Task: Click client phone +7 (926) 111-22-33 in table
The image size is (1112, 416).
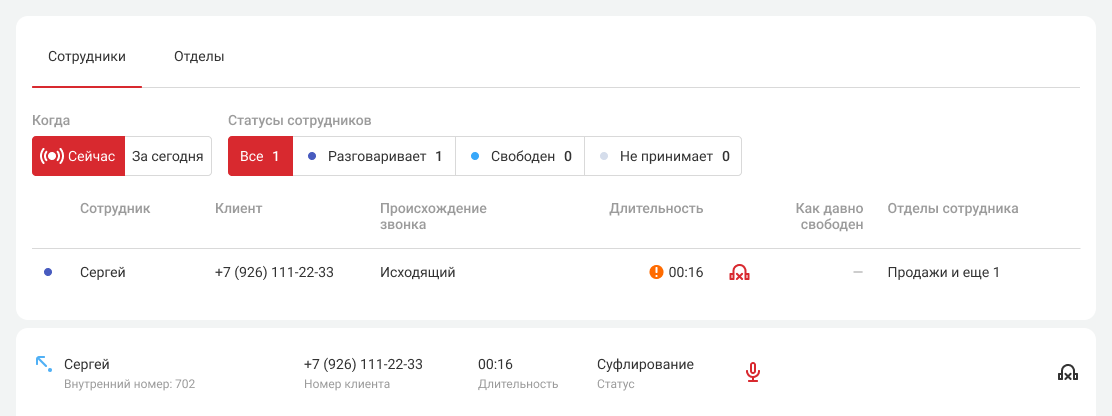Action: (x=274, y=272)
